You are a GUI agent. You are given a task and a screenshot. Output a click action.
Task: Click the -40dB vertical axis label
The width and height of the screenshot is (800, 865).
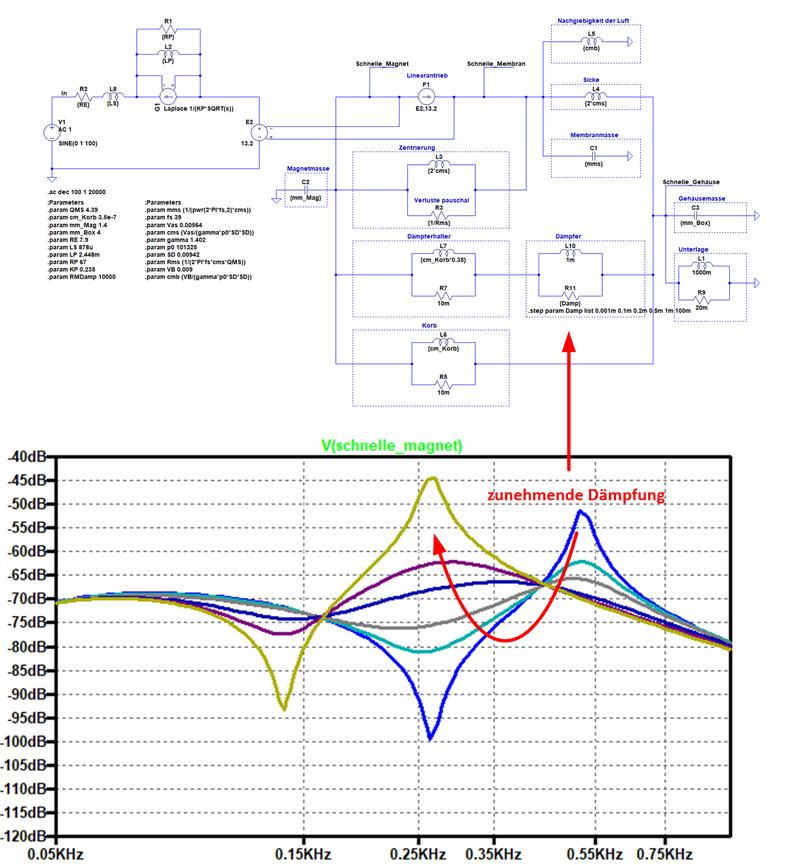(x=25, y=456)
